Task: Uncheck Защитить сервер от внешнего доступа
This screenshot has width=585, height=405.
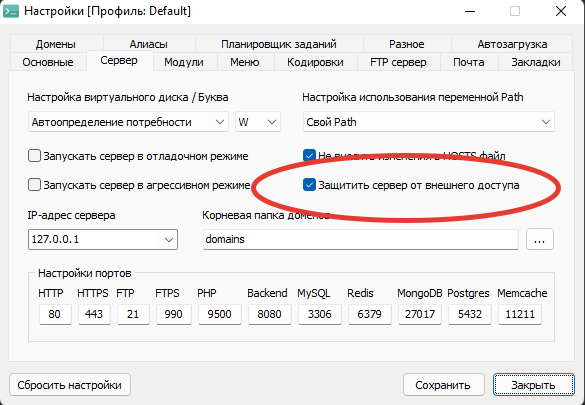Action: tap(309, 185)
